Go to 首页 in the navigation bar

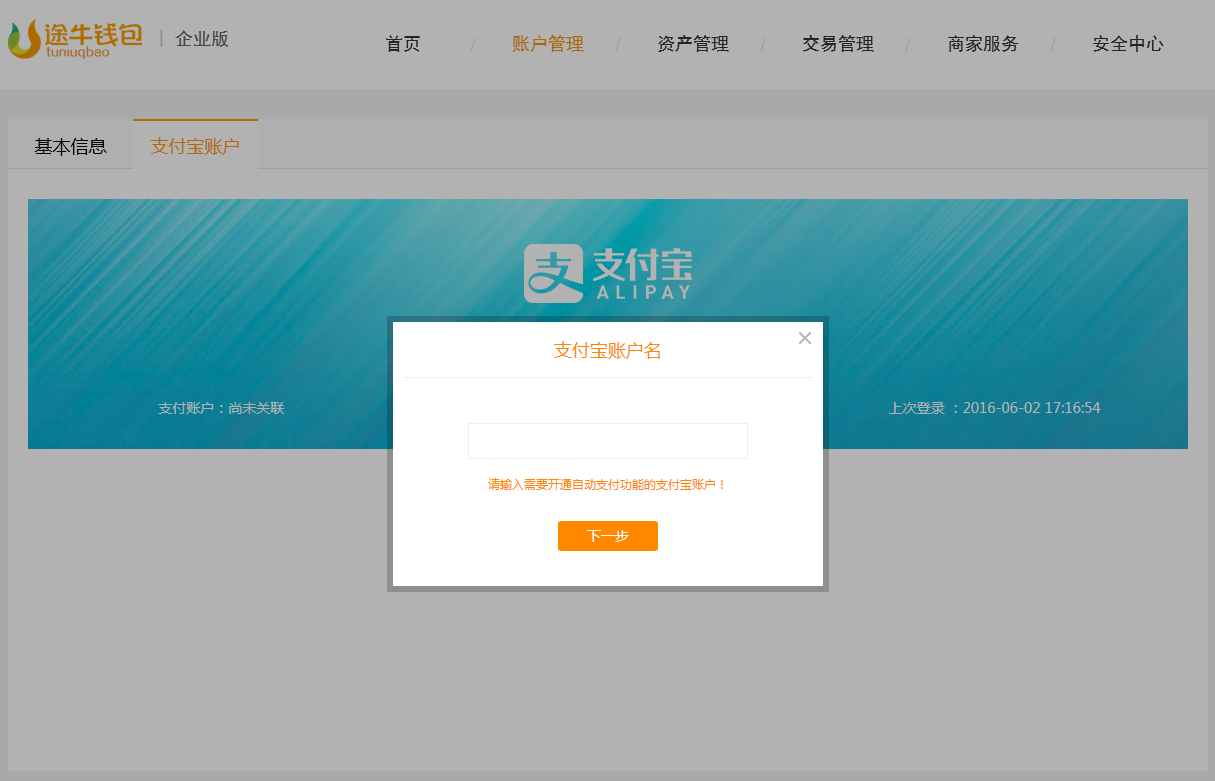402,44
